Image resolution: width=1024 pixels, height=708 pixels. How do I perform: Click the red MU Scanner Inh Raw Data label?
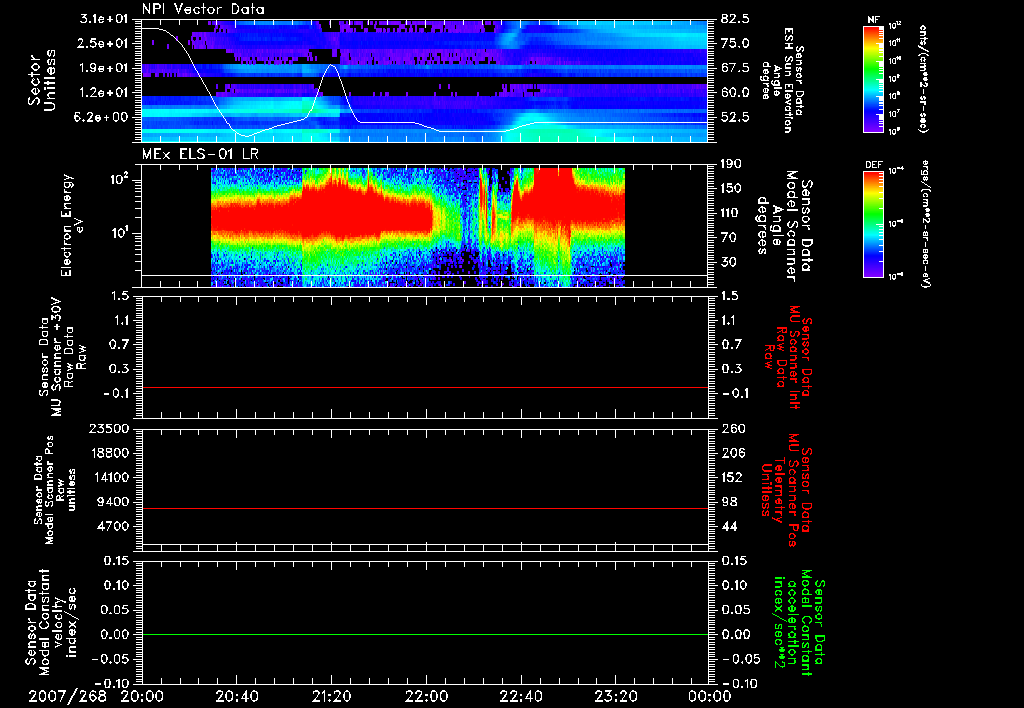click(788, 357)
